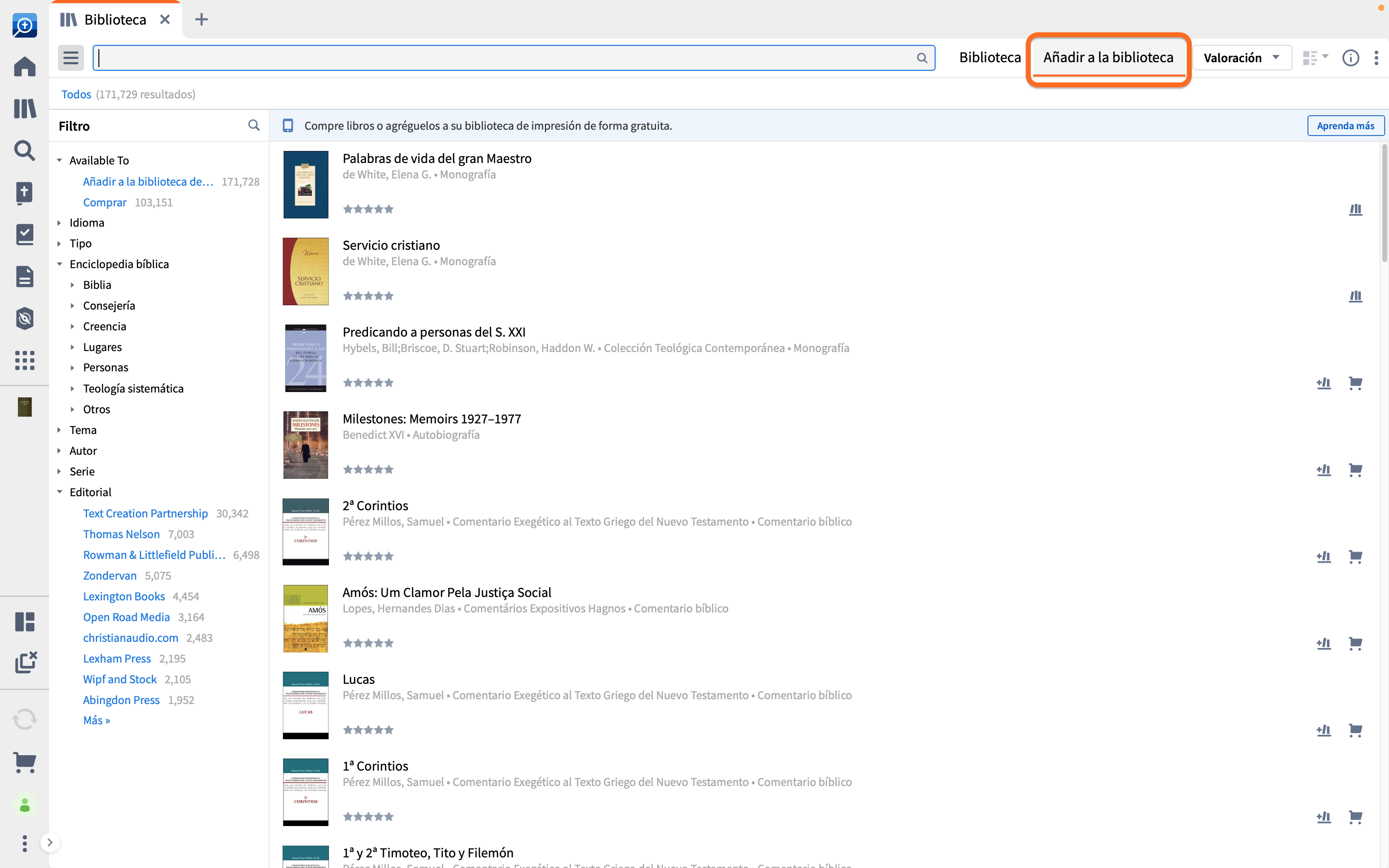This screenshot has width=1389, height=868.
Task: Open a new tab with the plus button
Action: point(202,19)
